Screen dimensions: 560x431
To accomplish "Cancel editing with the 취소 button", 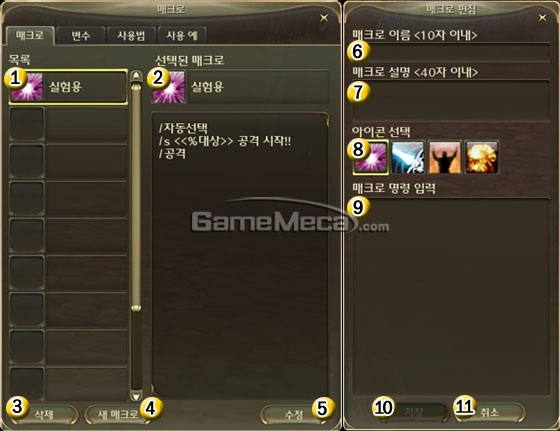I will [489, 412].
